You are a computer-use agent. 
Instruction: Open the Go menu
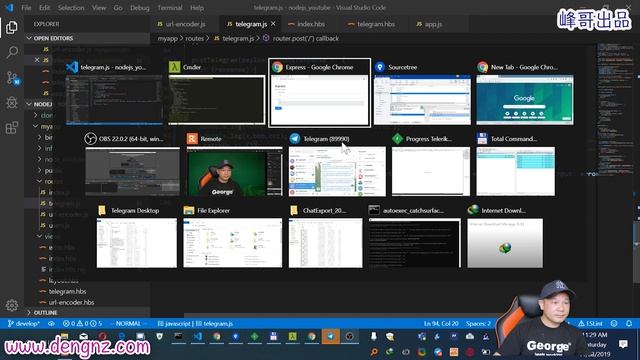coord(118,8)
